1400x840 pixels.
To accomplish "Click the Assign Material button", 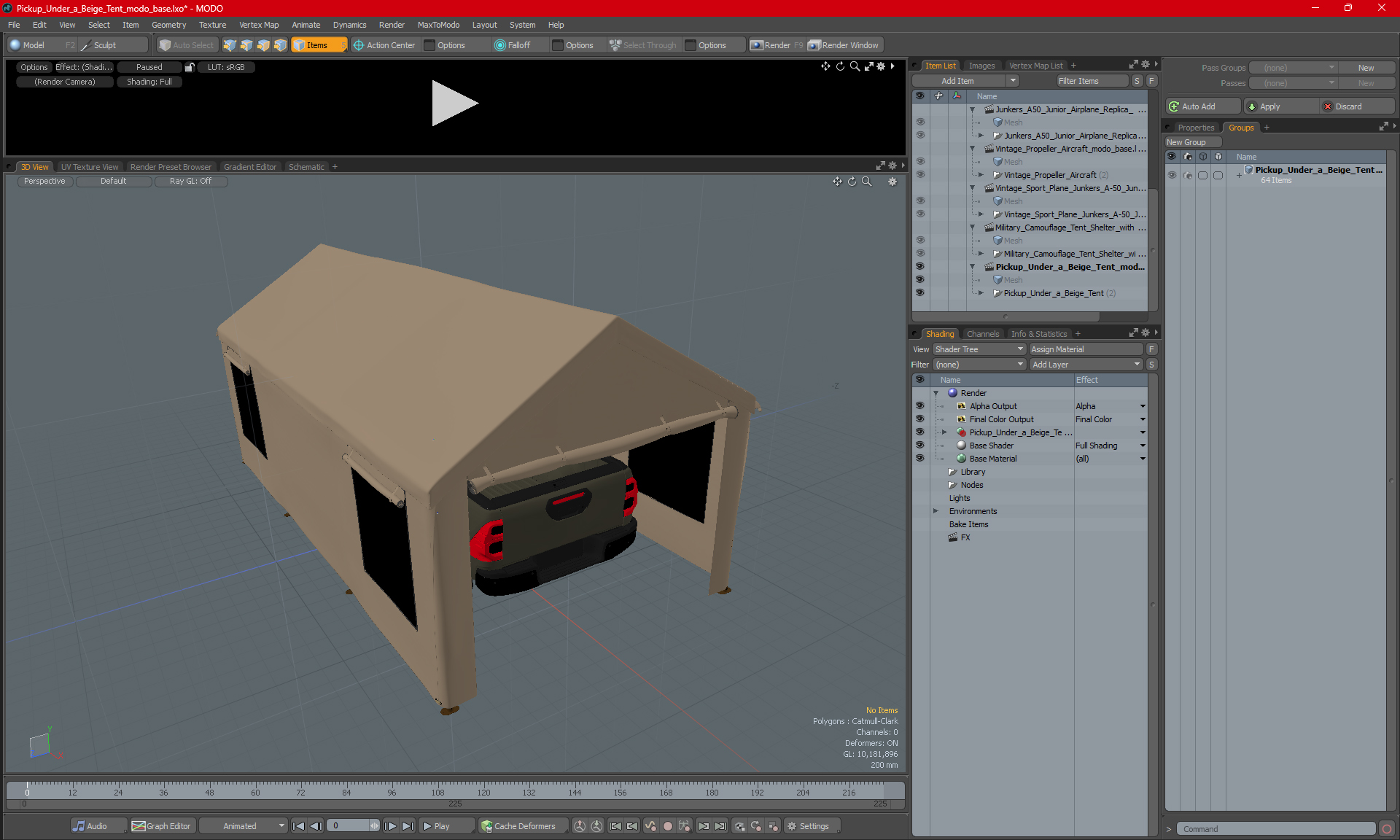I will pyautogui.click(x=1086, y=349).
